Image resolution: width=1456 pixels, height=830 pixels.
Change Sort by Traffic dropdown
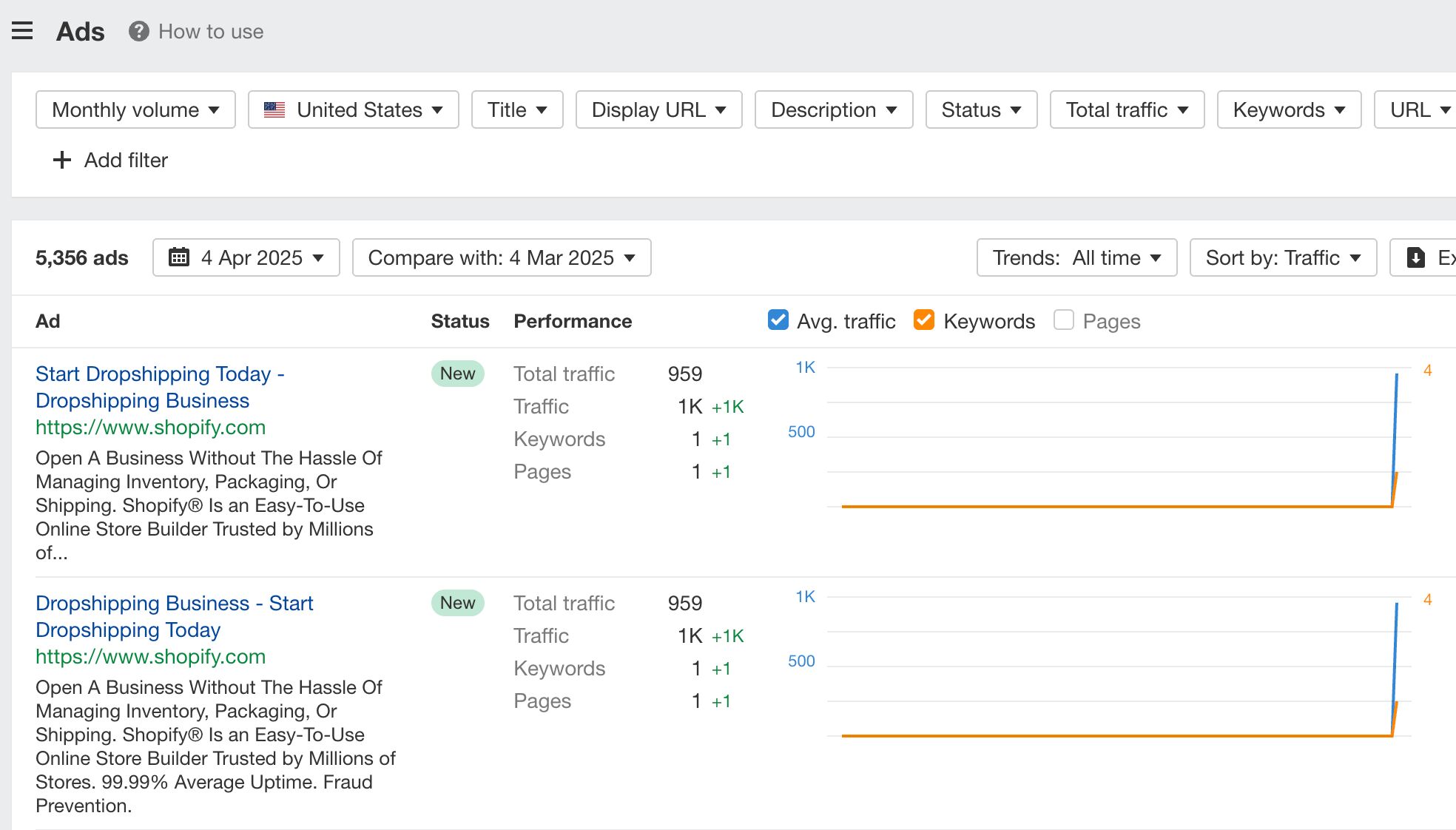[x=1282, y=257]
